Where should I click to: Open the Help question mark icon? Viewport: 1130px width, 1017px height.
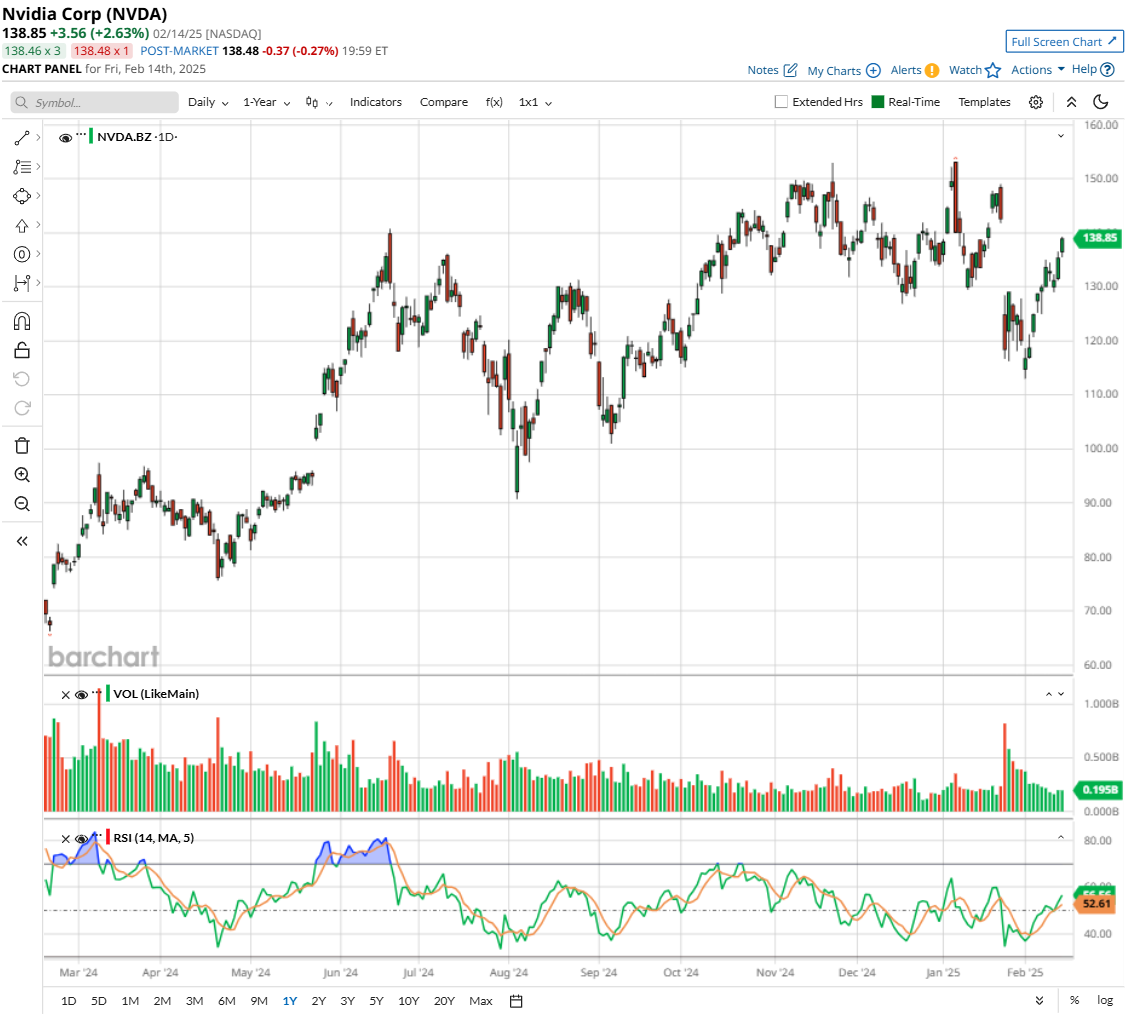[x=1108, y=69]
